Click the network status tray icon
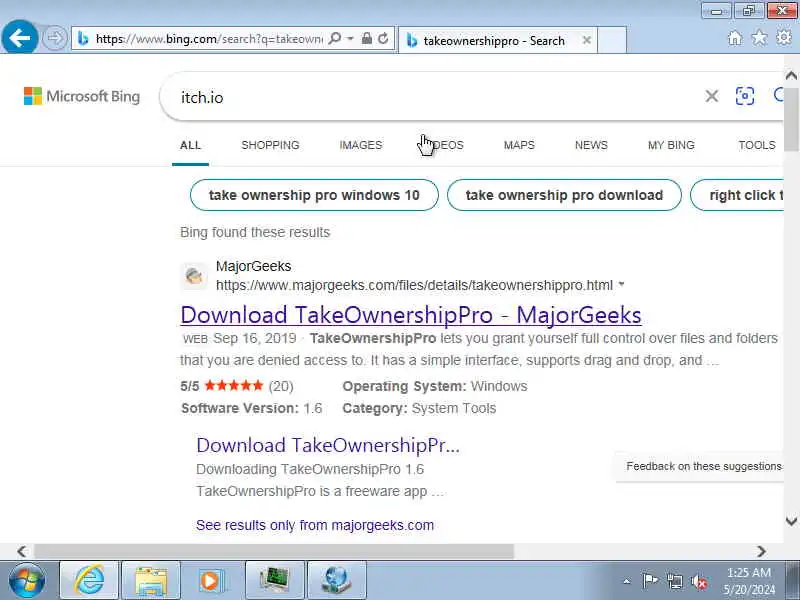Screen dimensions: 800x600 click(675, 581)
